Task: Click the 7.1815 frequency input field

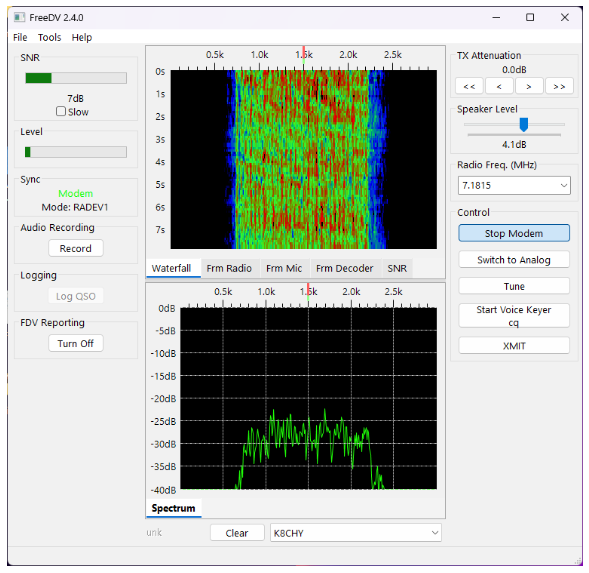Action: [x=509, y=186]
